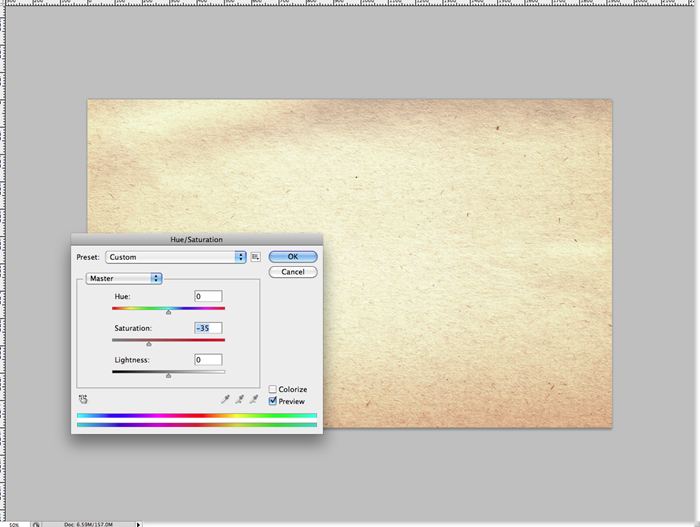700x527 pixels.
Task: Confirm with the OK button
Action: (x=293, y=256)
